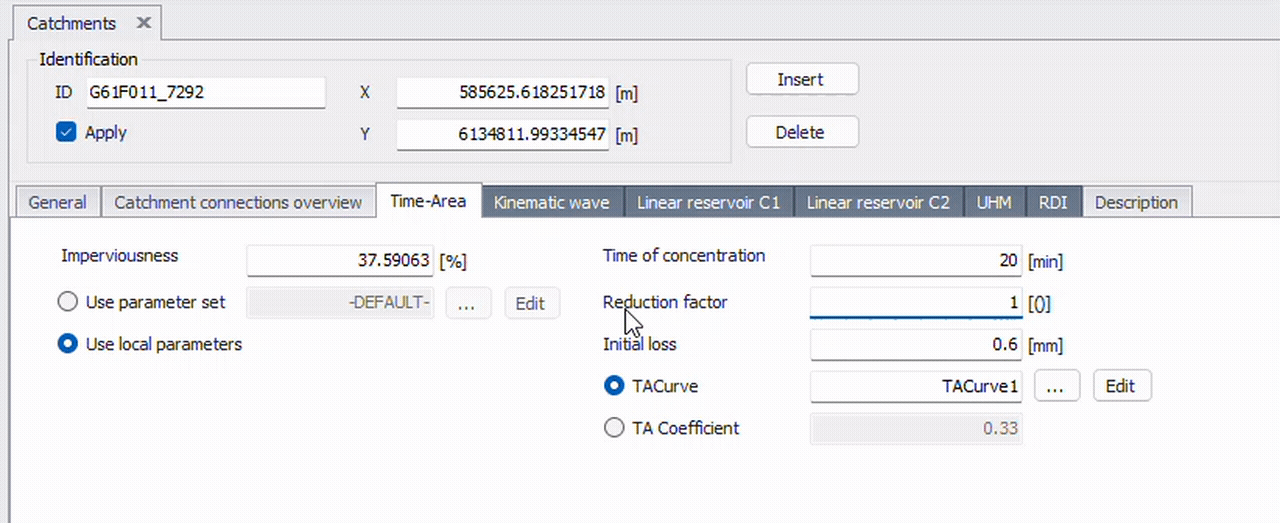Screen dimensions: 1280x523
Task: Browse TACurve with the ellipsis button
Action: 1056,386
